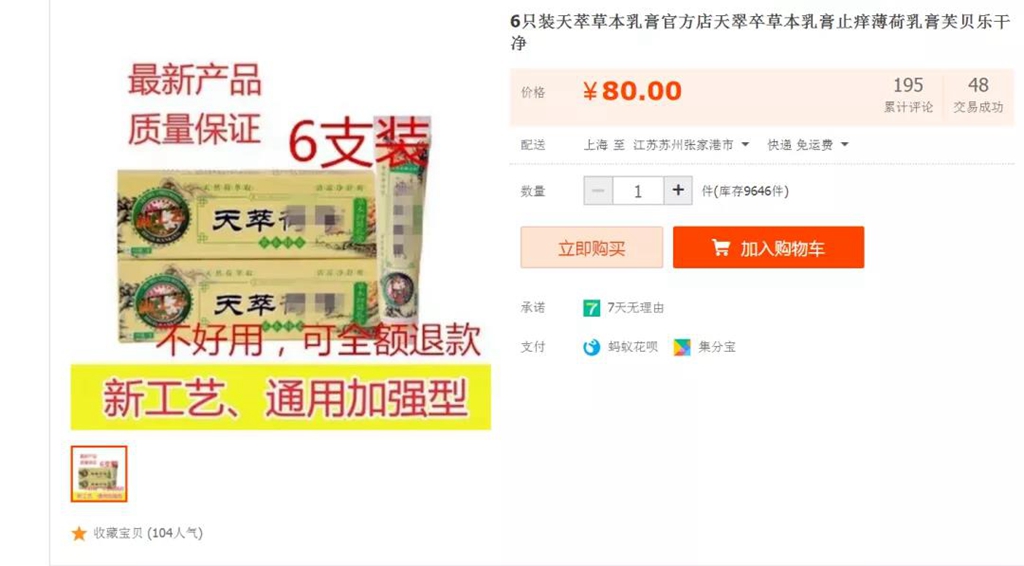Click the blue Ant Huabei icon
The width and height of the screenshot is (1024, 566).
pos(591,347)
